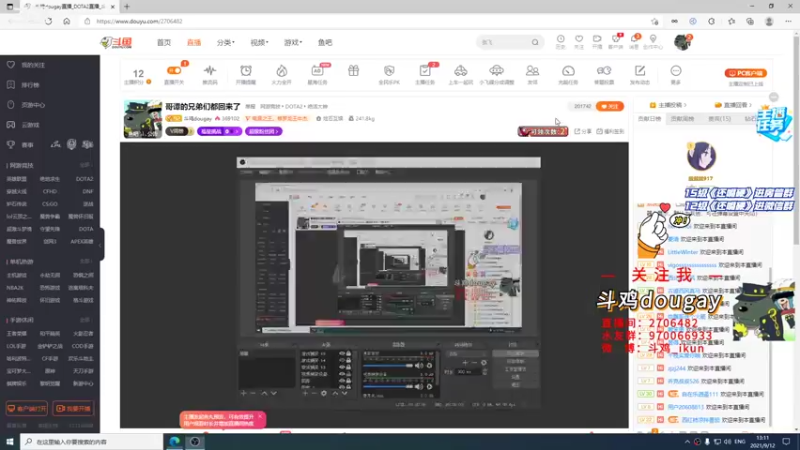Image resolution: width=800 pixels, height=450 pixels.
Task: Open start-streaming camera icon in header
Action: click(x=597, y=42)
